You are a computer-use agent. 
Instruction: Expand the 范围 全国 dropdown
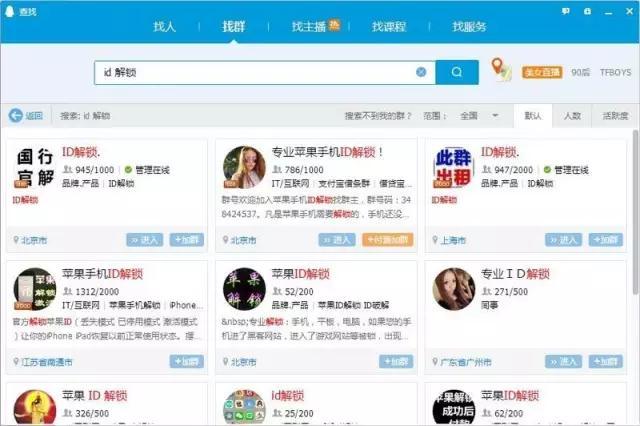(479, 116)
